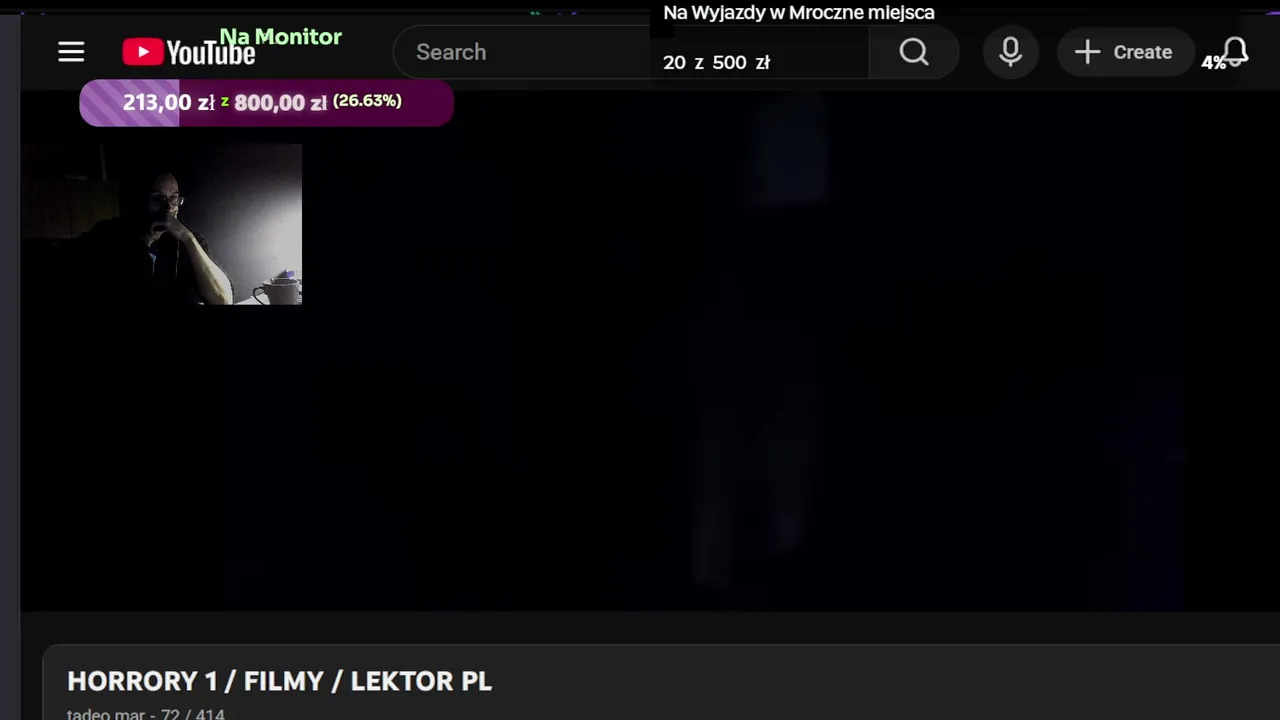Image resolution: width=1280 pixels, height=720 pixels.
Task: Open the YouTube hamburger guide menu
Action: click(71, 52)
